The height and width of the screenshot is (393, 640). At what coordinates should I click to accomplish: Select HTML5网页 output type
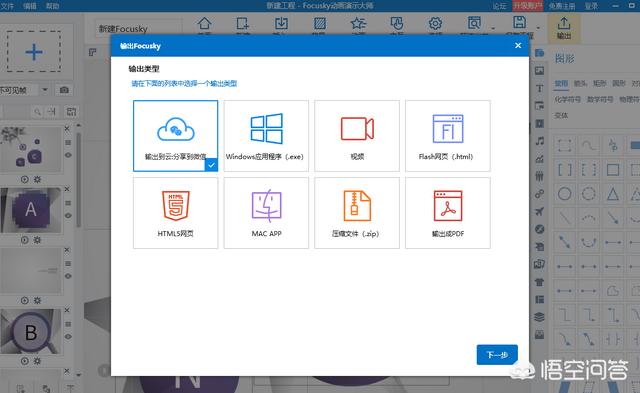[x=176, y=213]
